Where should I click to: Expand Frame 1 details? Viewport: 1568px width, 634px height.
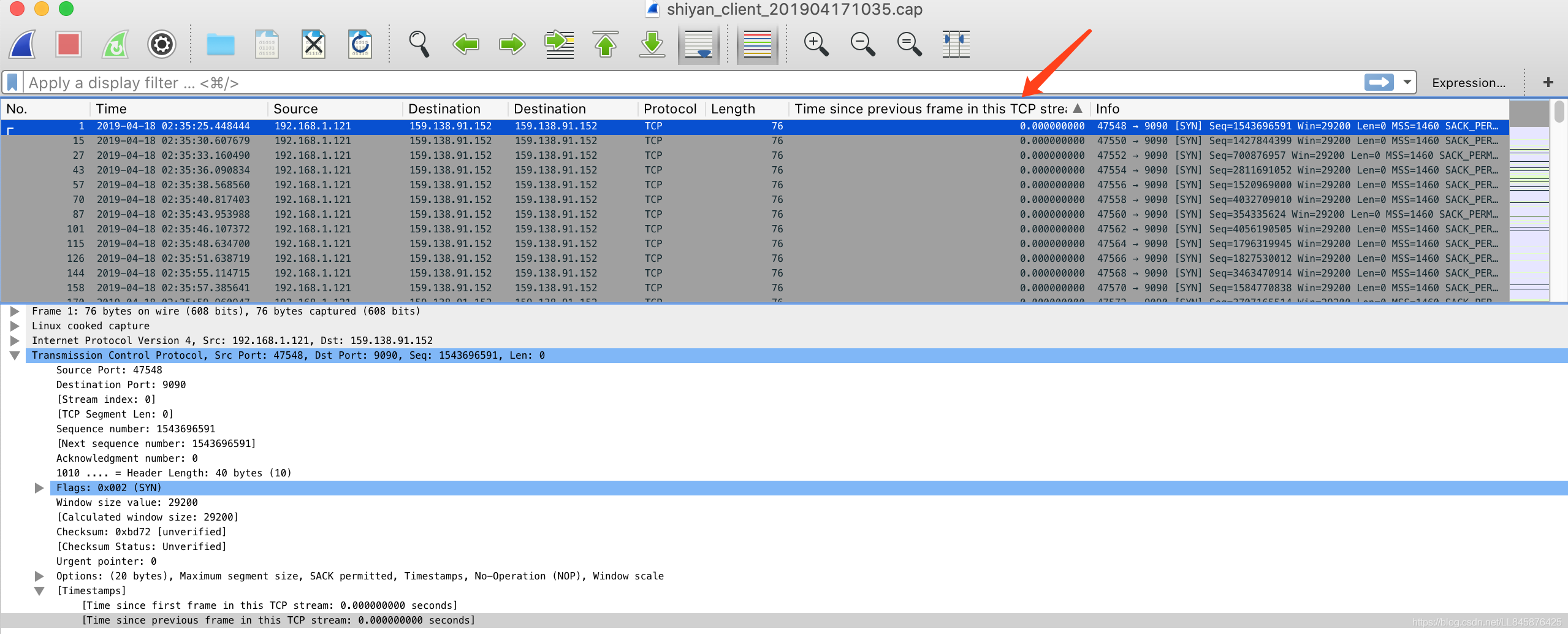tap(15, 311)
